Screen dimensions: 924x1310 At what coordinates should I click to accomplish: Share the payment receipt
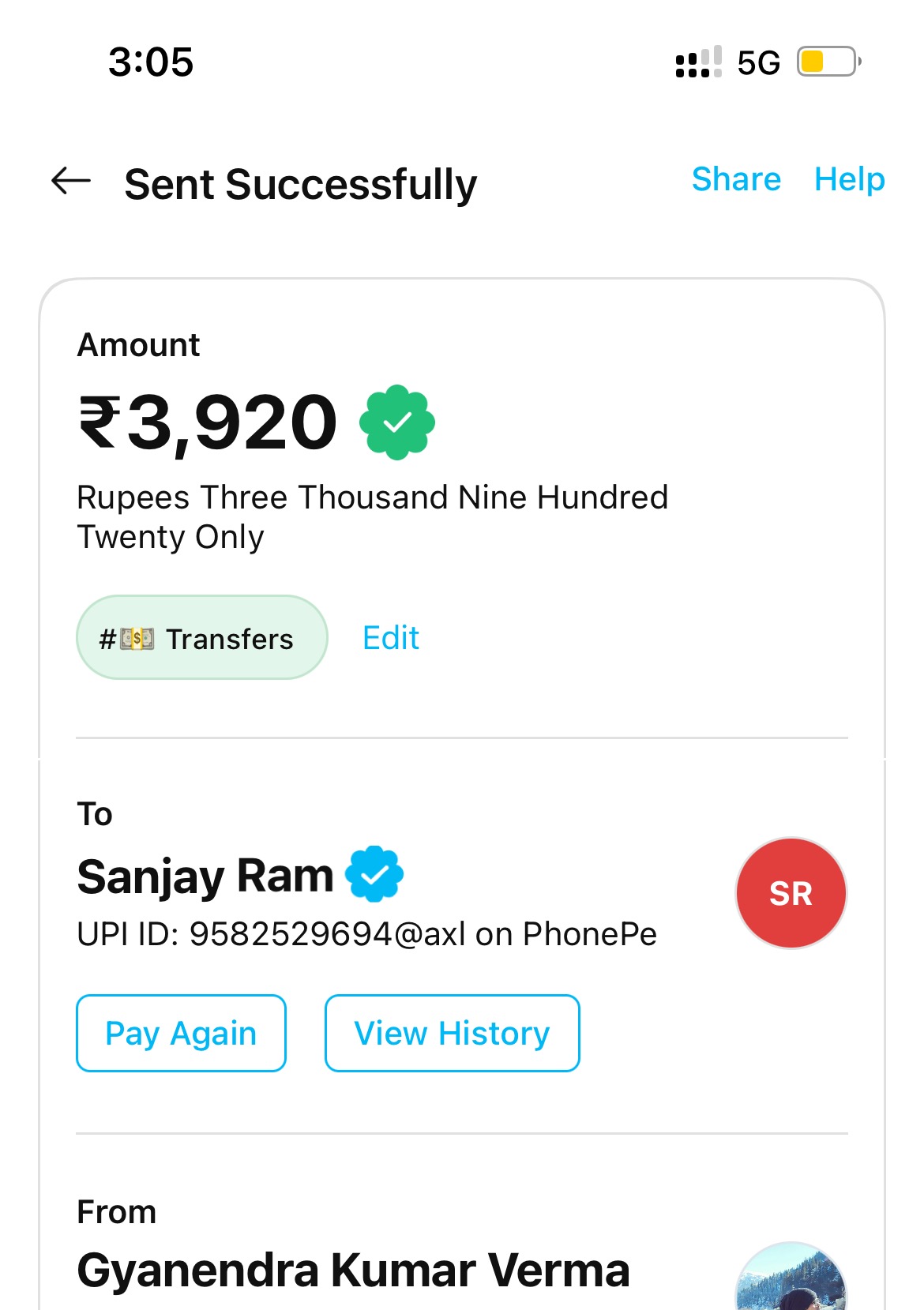736,179
